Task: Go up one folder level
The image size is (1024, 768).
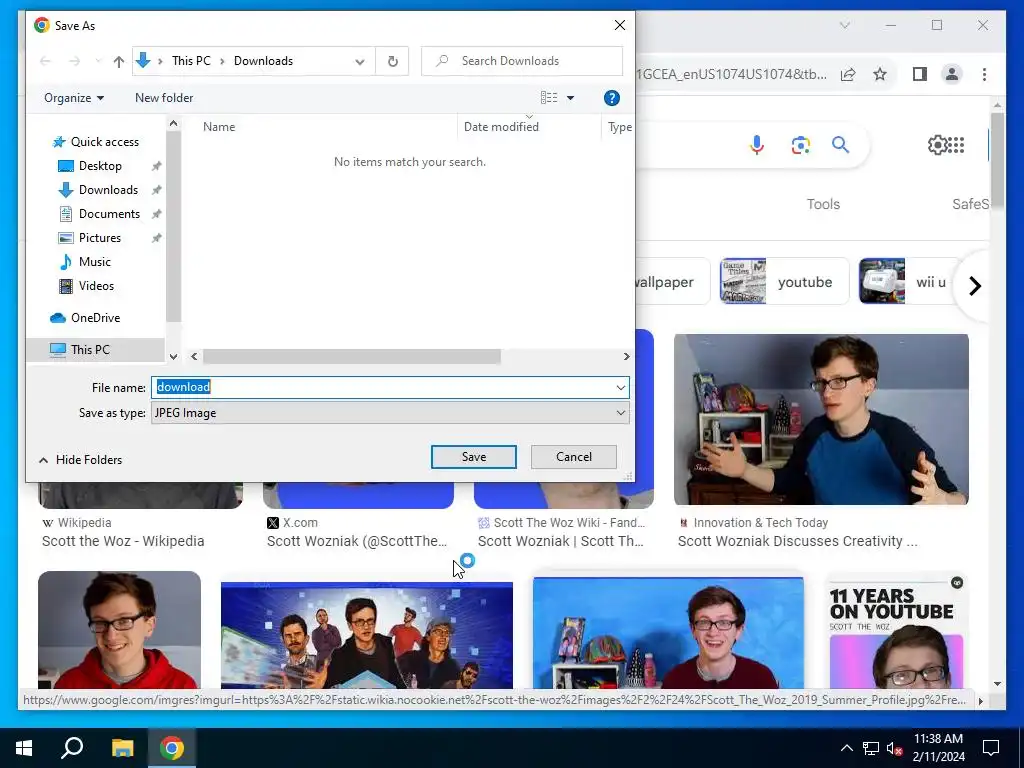Action: coord(118,61)
